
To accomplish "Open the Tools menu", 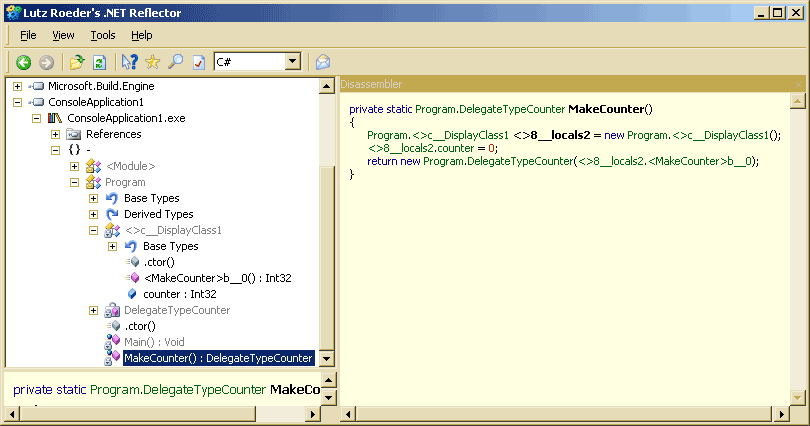I will click(x=103, y=35).
